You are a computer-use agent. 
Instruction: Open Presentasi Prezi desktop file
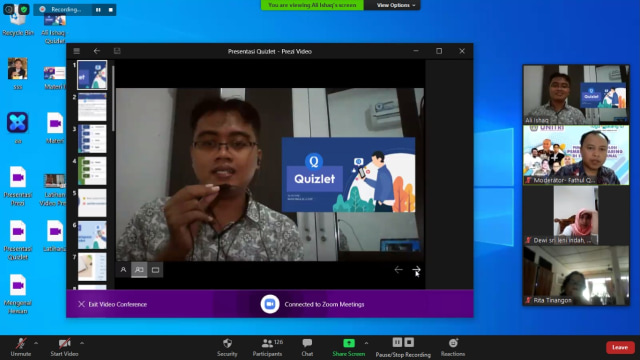18,186
